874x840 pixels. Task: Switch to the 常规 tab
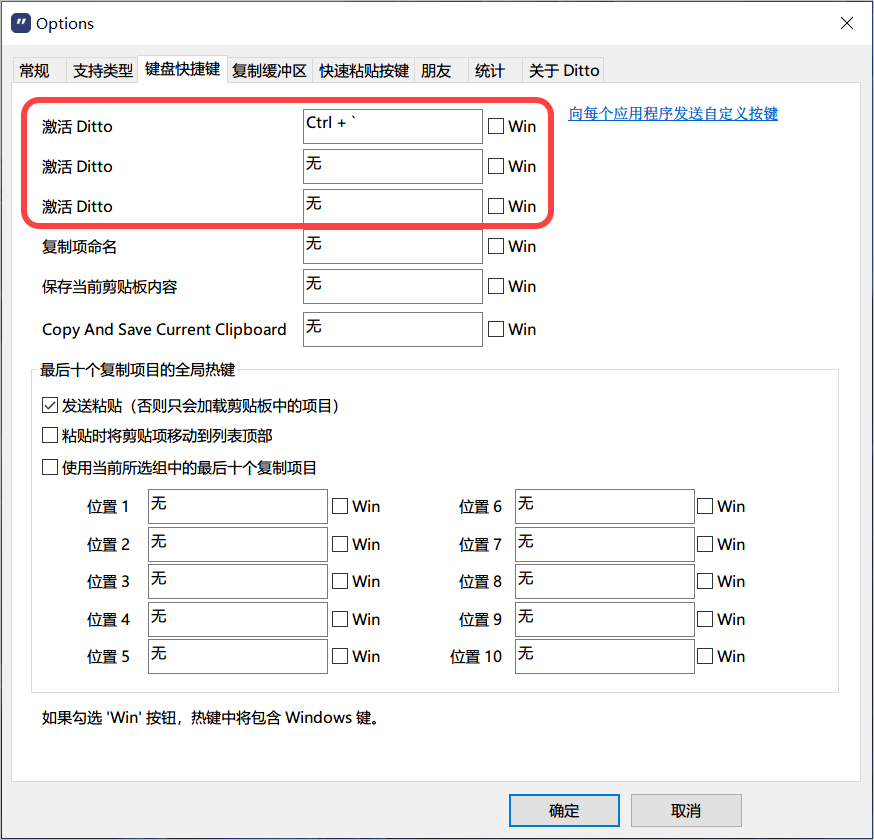coord(39,70)
